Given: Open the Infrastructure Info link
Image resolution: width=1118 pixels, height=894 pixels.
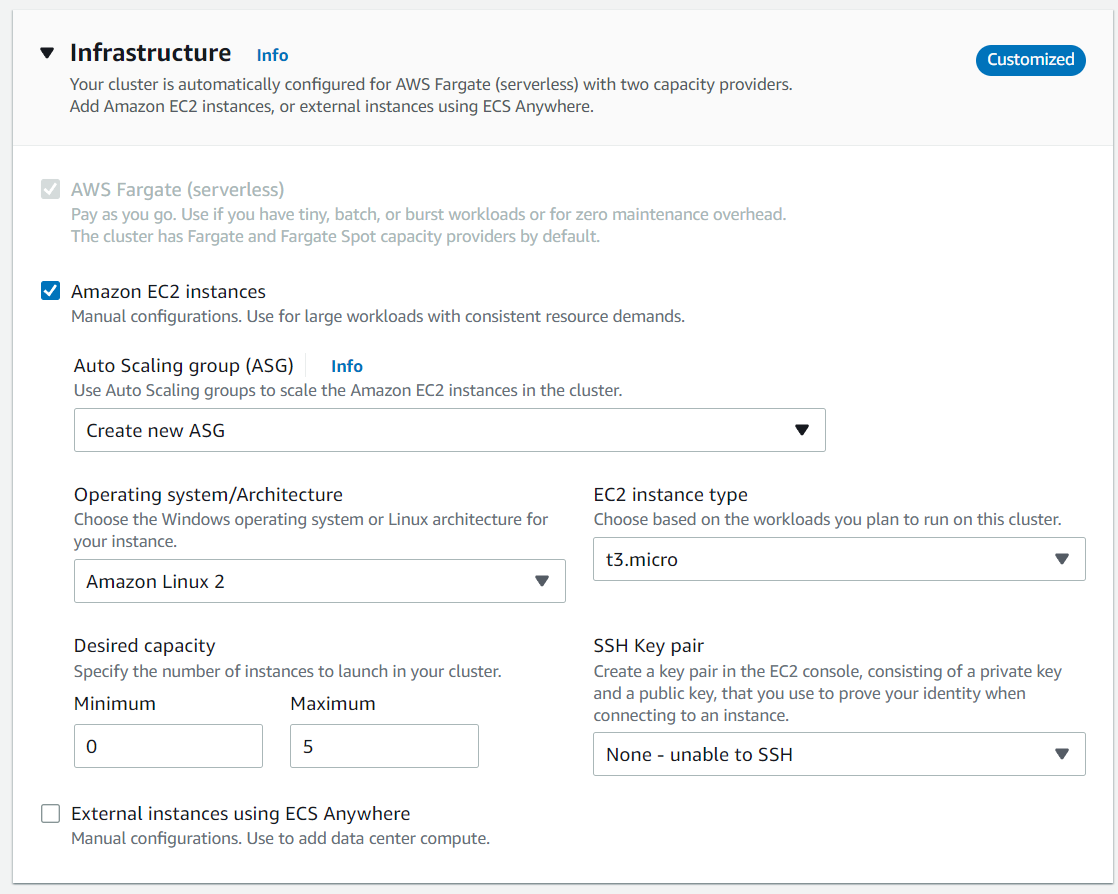Looking at the screenshot, I should (272, 55).
